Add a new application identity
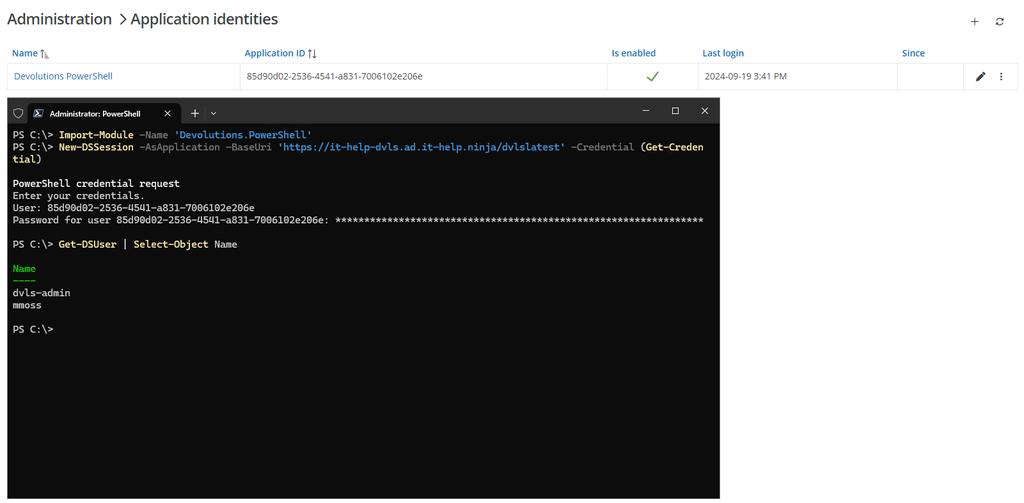The width and height of the screenshot is (1024, 503). pos(975,21)
